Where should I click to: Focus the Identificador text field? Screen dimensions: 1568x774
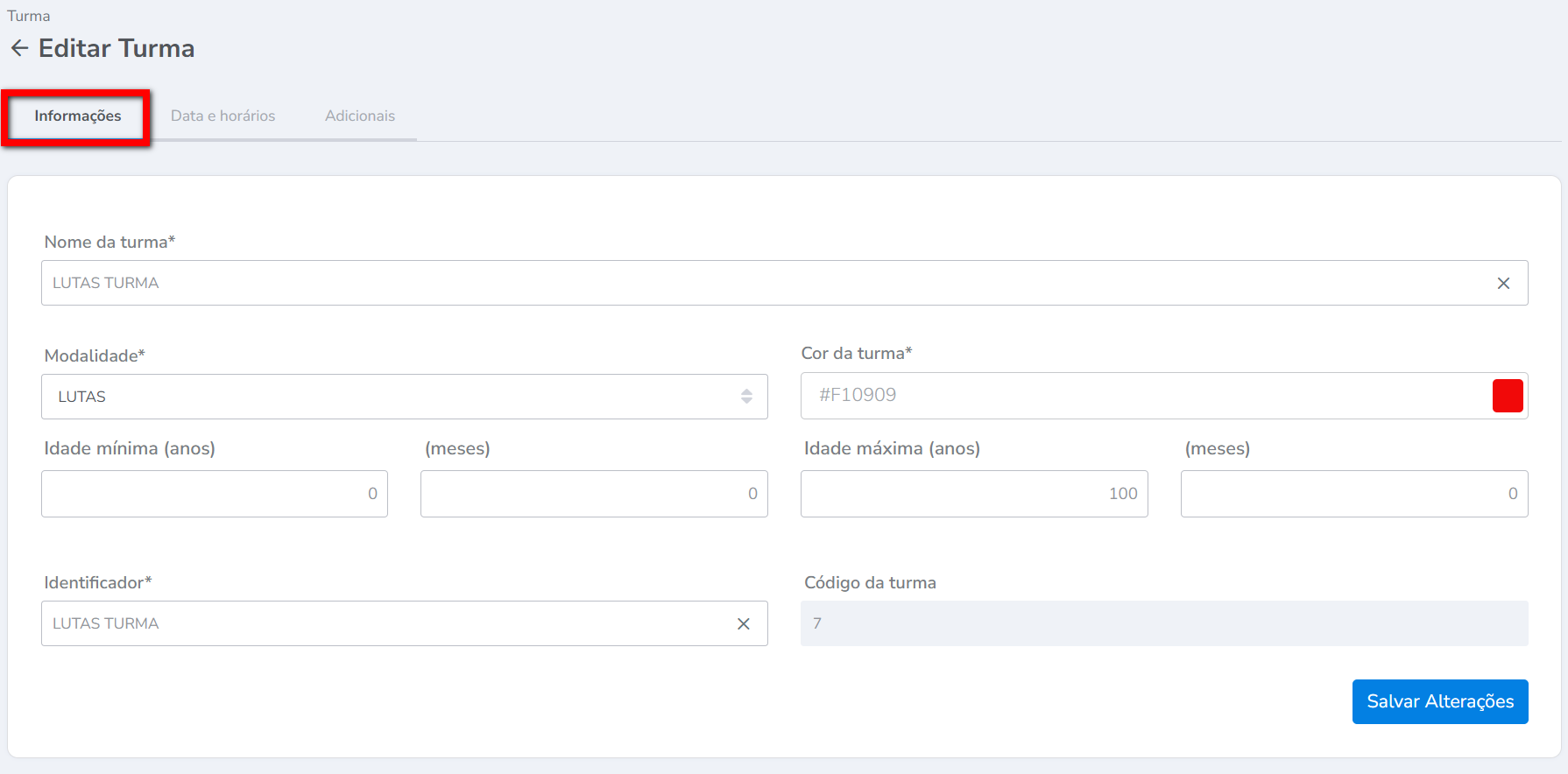click(385, 624)
